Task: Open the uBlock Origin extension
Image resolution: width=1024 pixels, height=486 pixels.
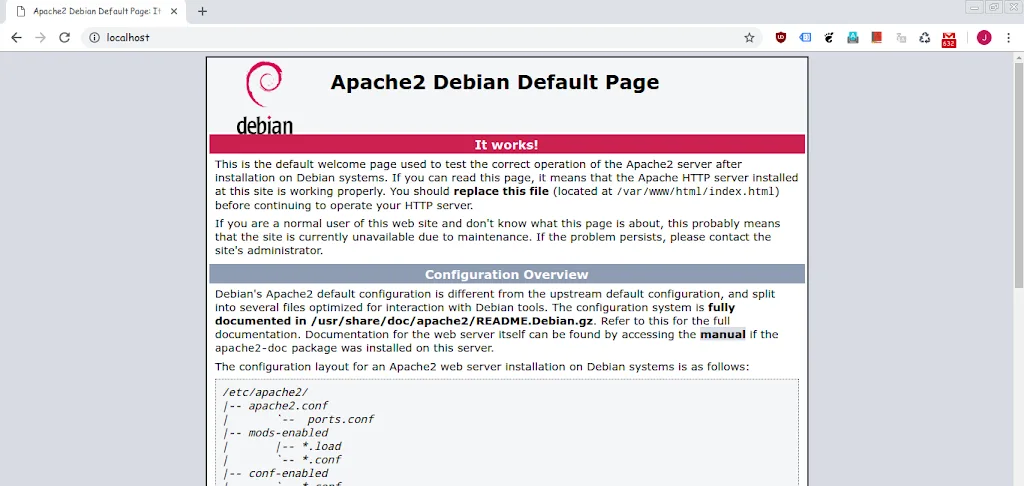Action: 780,37
